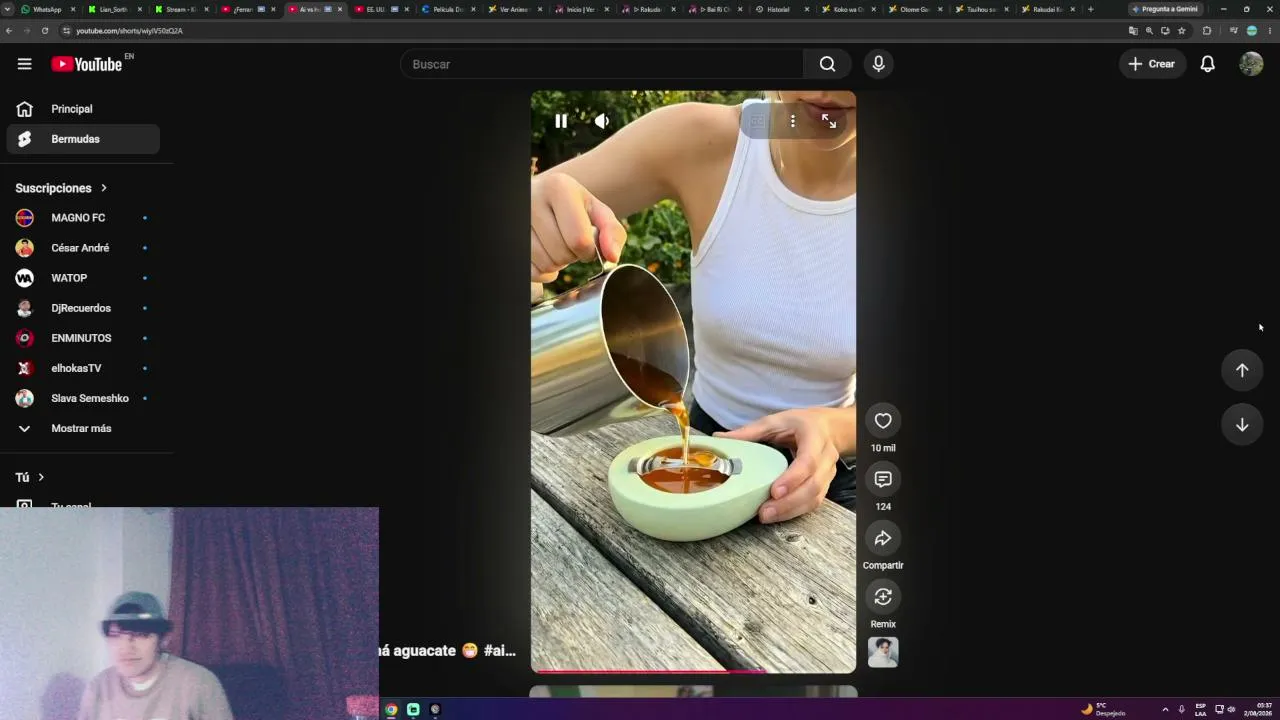Click Pregunta a Gemini button

pyautogui.click(x=1165, y=9)
